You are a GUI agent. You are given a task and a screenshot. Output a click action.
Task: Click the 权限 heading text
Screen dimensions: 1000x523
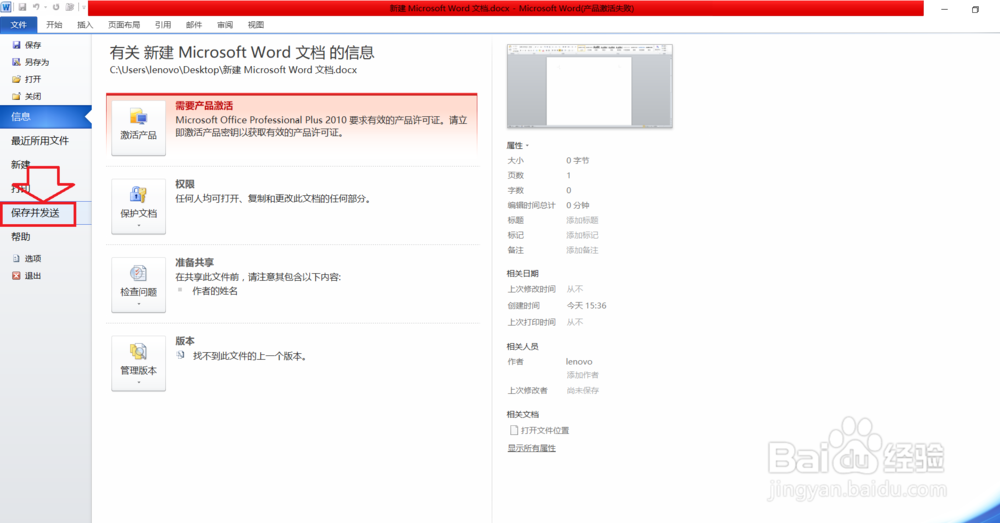coord(185,184)
